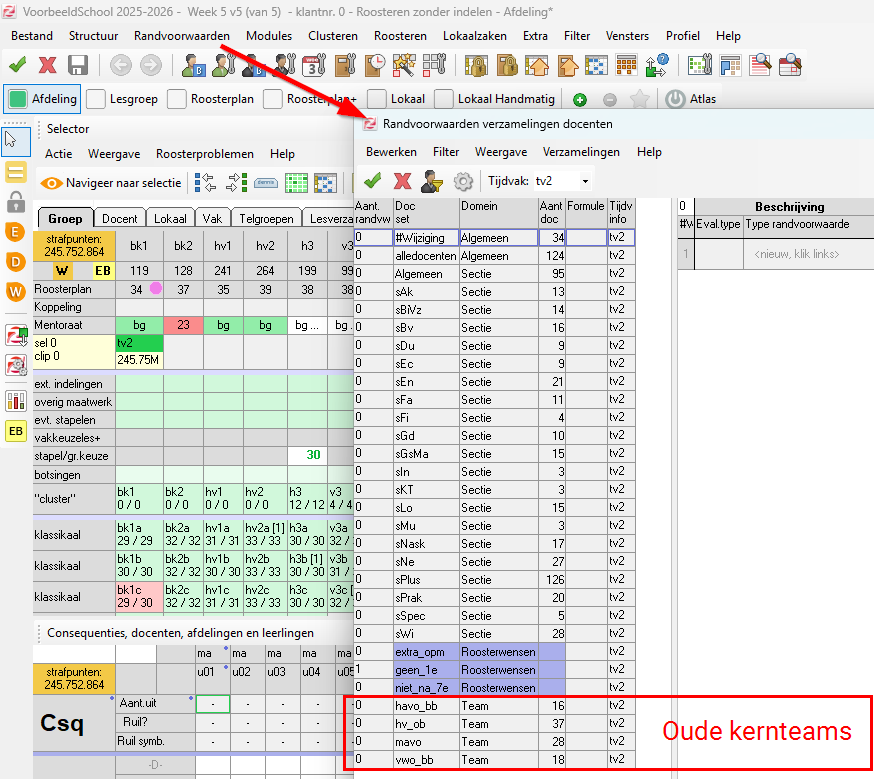Open the Verzamelingen menu in dialog
The width and height of the screenshot is (874, 779).
581,152
